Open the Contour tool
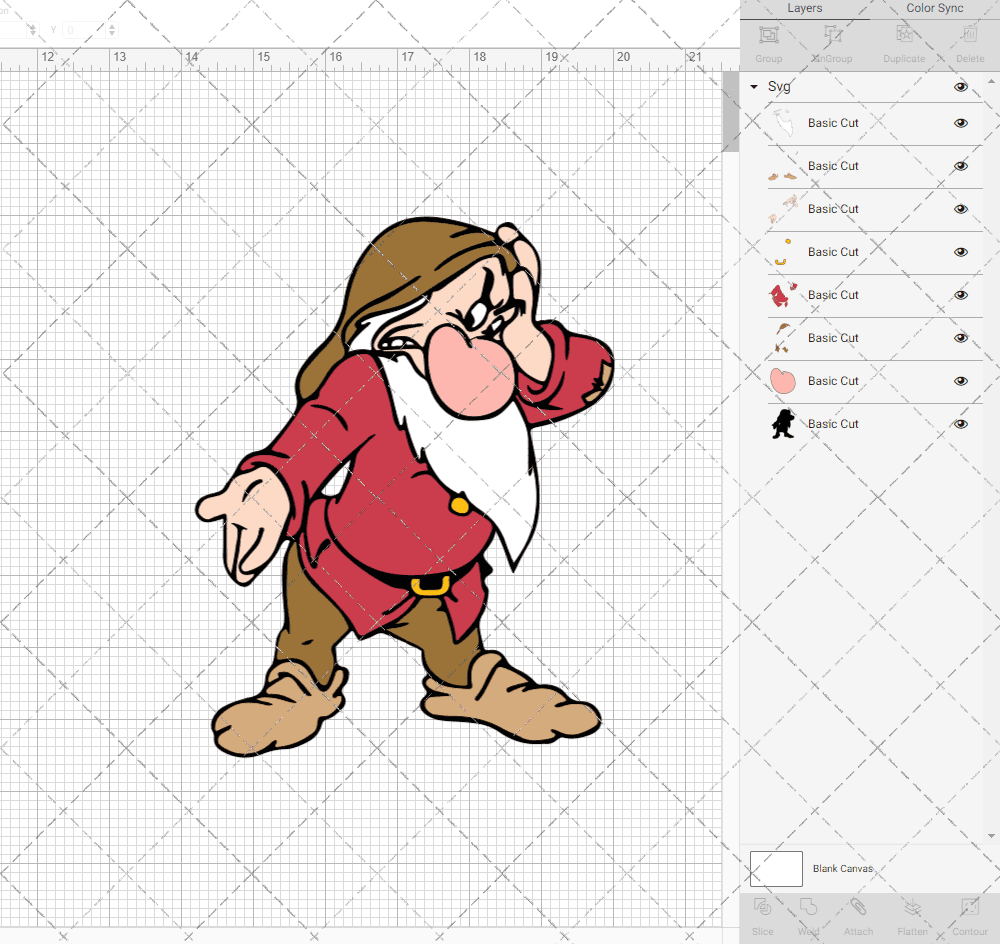 point(969,907)
